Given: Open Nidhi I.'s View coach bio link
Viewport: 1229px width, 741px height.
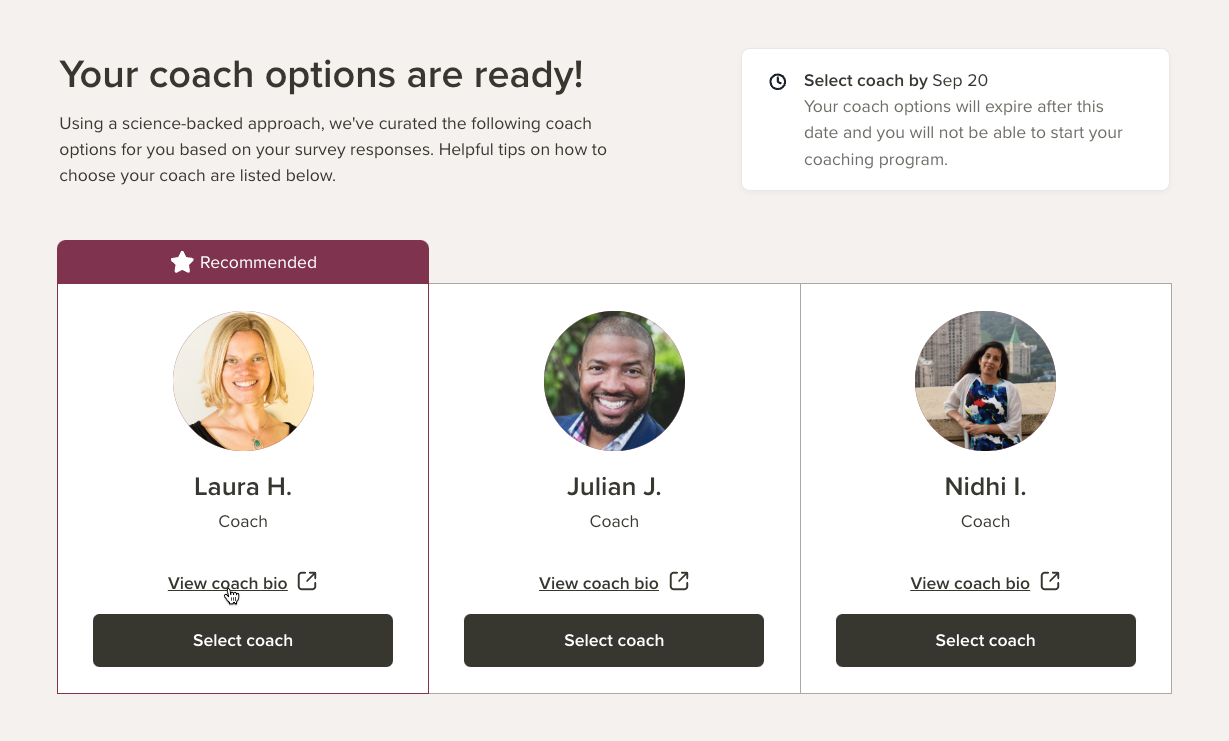Looking at the screenshot, I should coord(970,583).
